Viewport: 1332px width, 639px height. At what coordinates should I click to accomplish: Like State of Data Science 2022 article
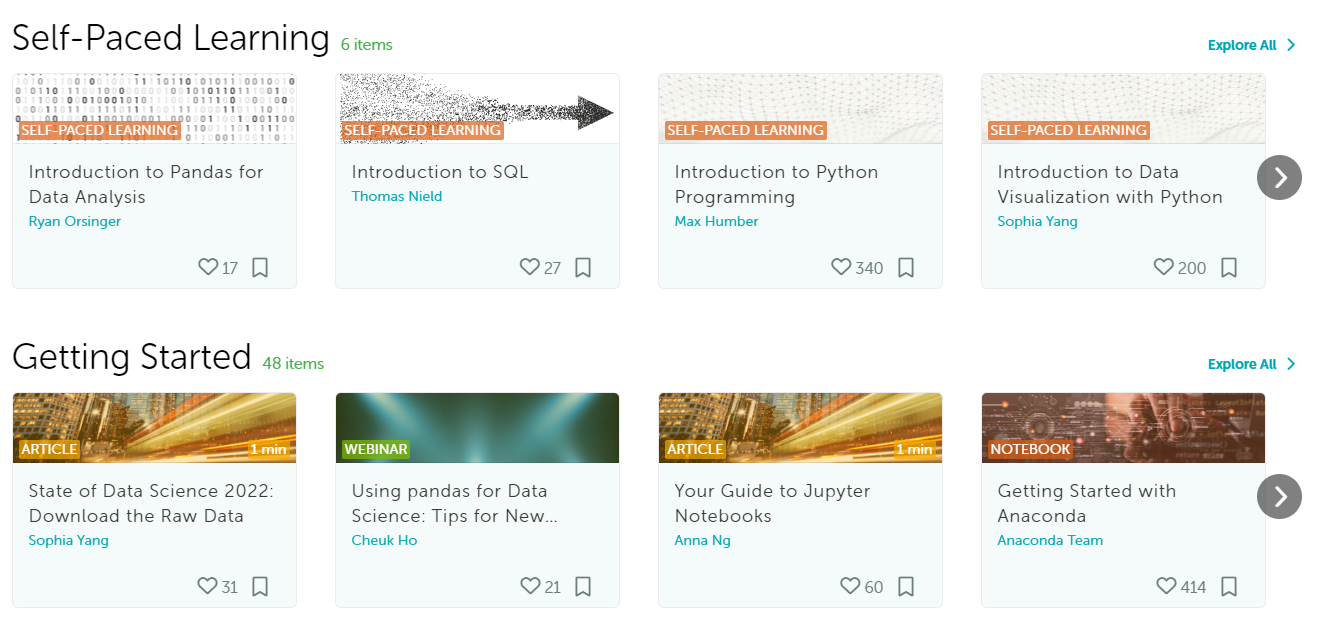[207, 586]
